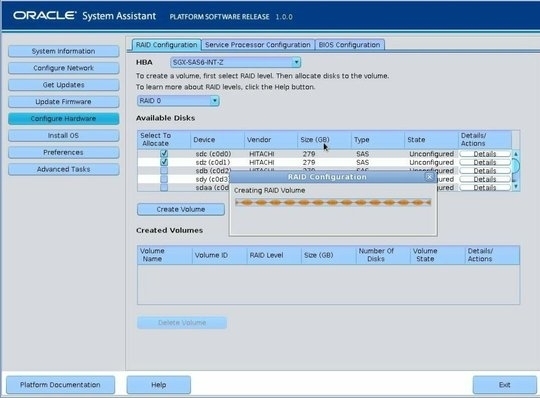Open the Update Firmware section
Screen dimensions: 540x398
(x=64, y=102)
